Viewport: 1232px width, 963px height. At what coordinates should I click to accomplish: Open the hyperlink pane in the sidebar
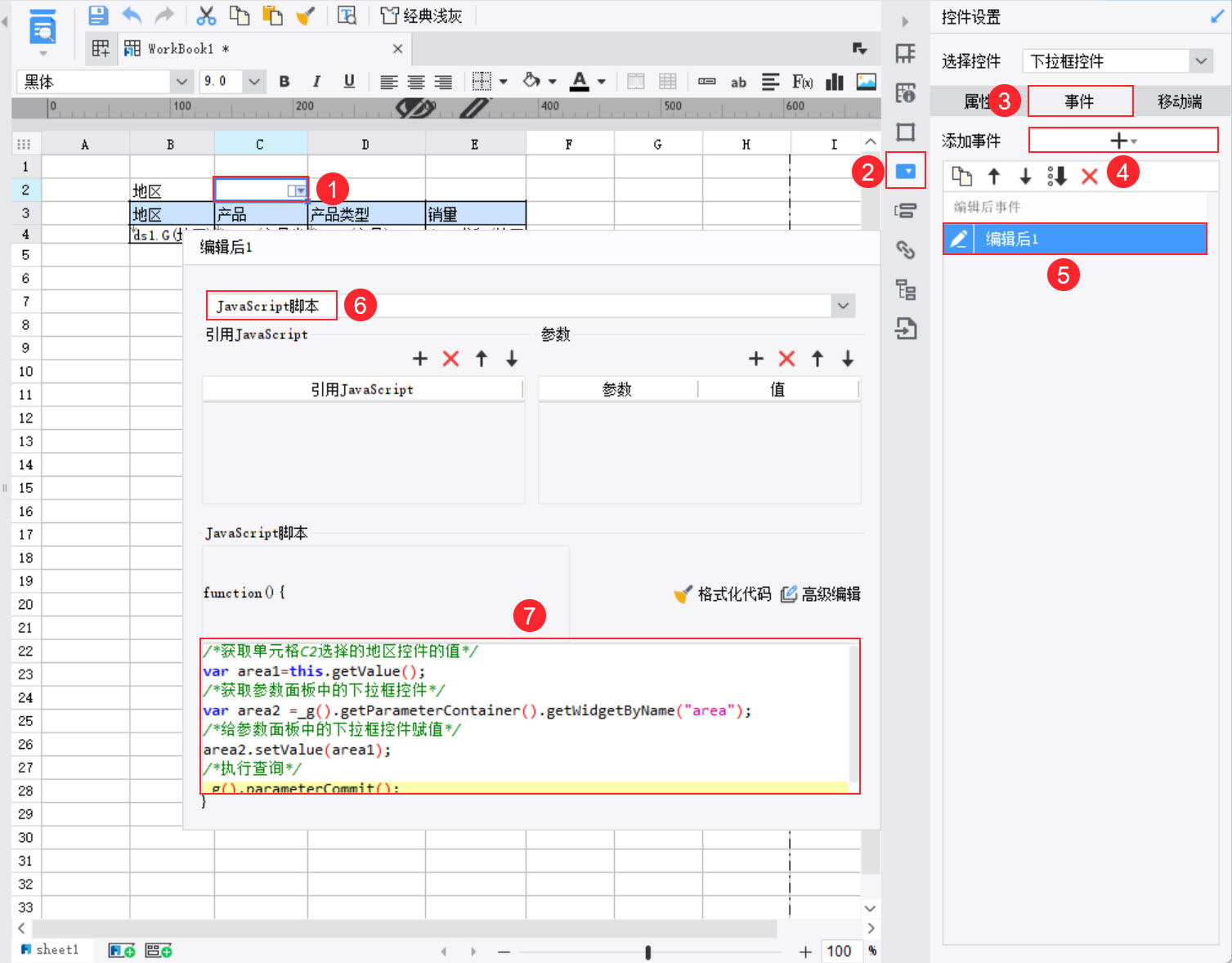[x=906, y=249]
